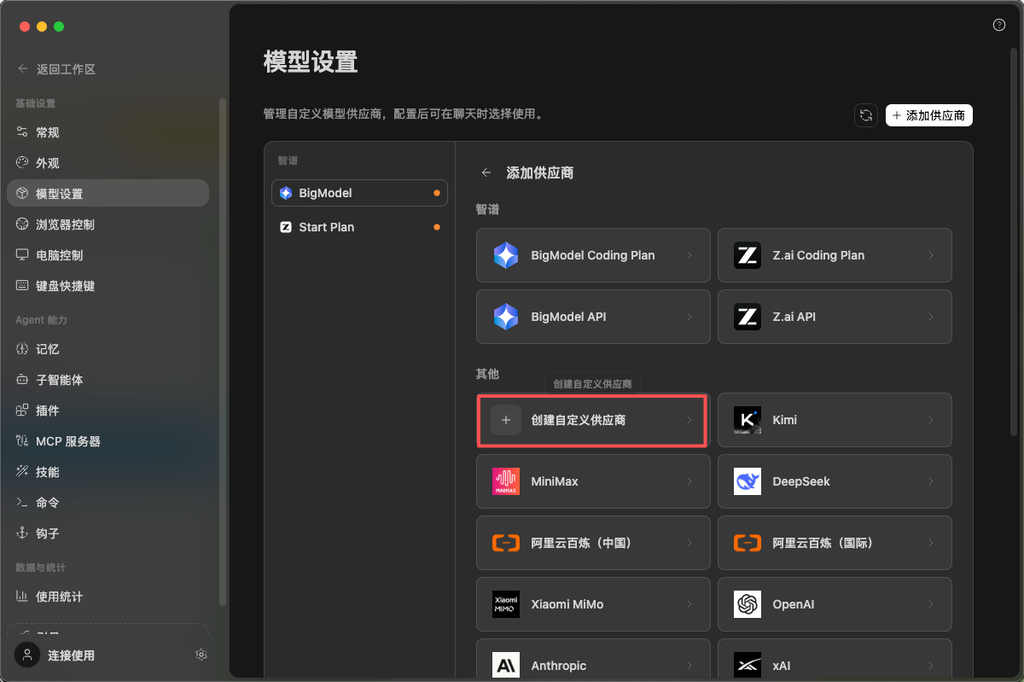
Task: Click the 模型设置 page title text
Action: click(311, 62)
